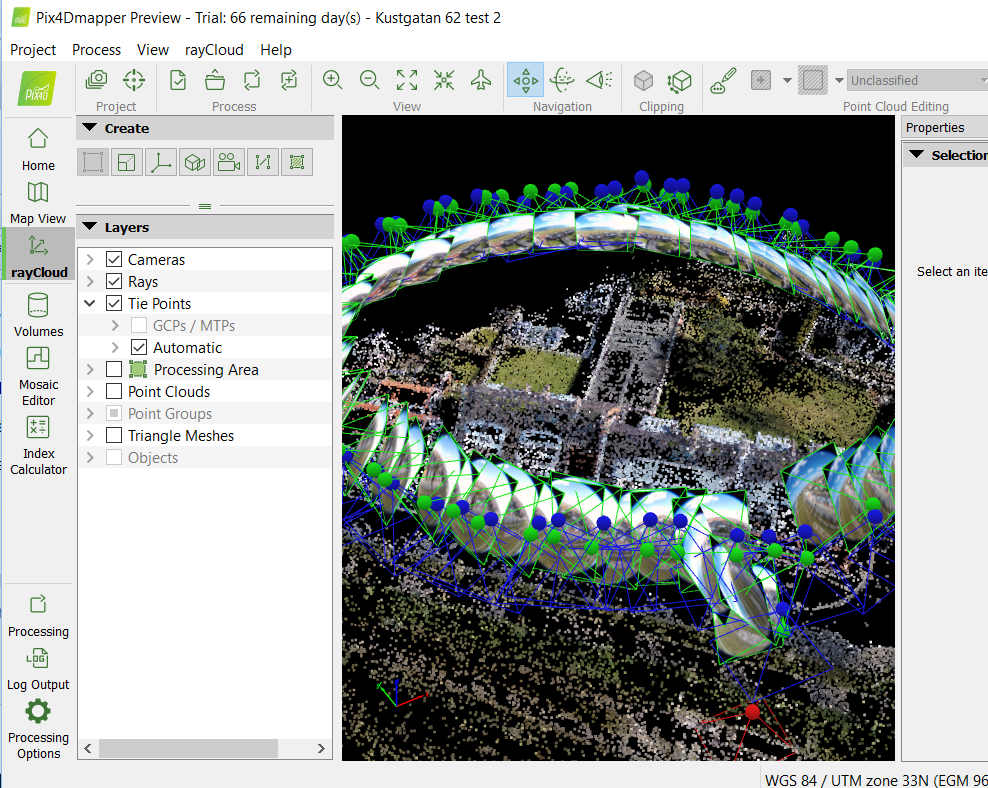The height and width of the screenshot is (788, 988).
Task: Select the Standard navigation mode icon
Action: tap(525, 80)
